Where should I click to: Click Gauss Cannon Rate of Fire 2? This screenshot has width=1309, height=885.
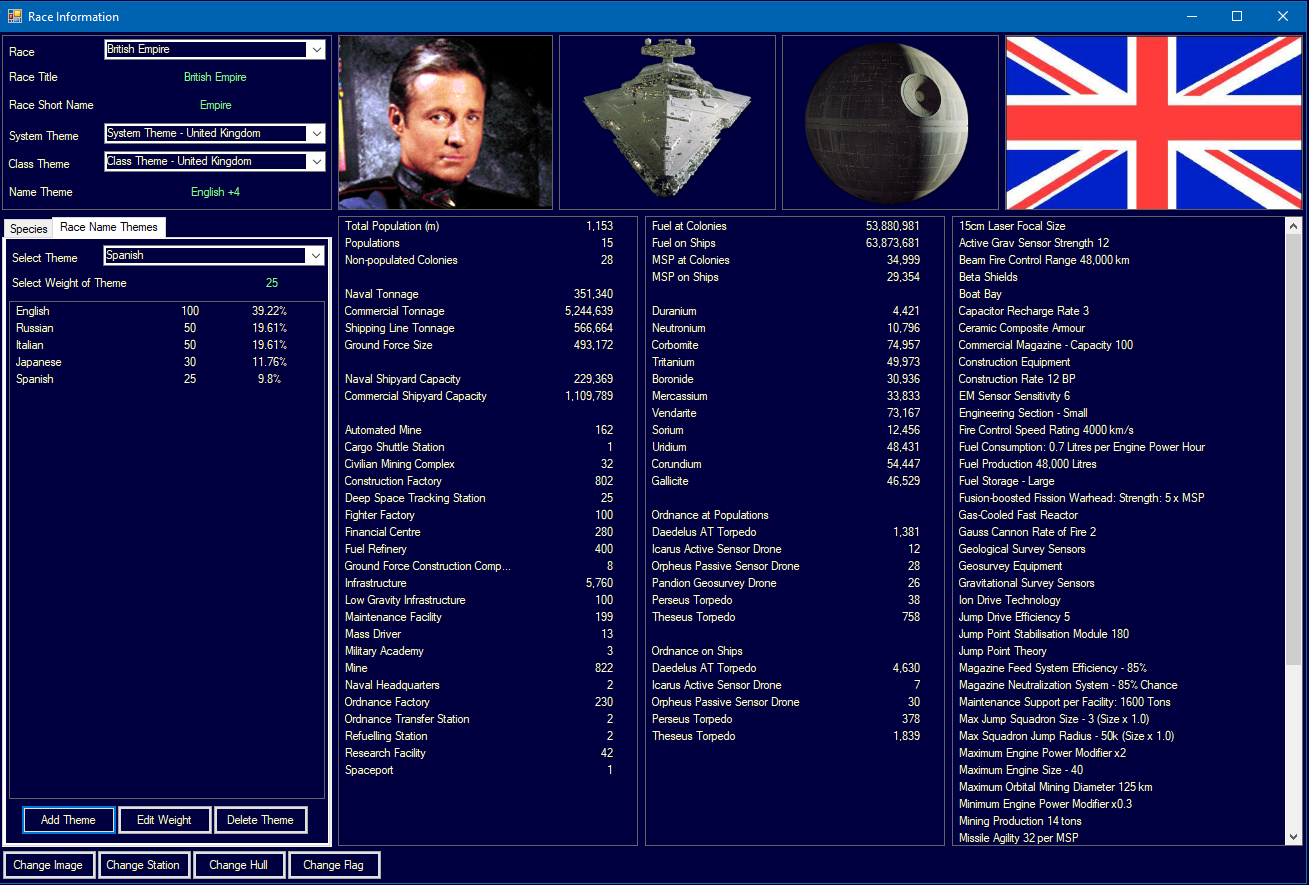(x=1027, y=532)
